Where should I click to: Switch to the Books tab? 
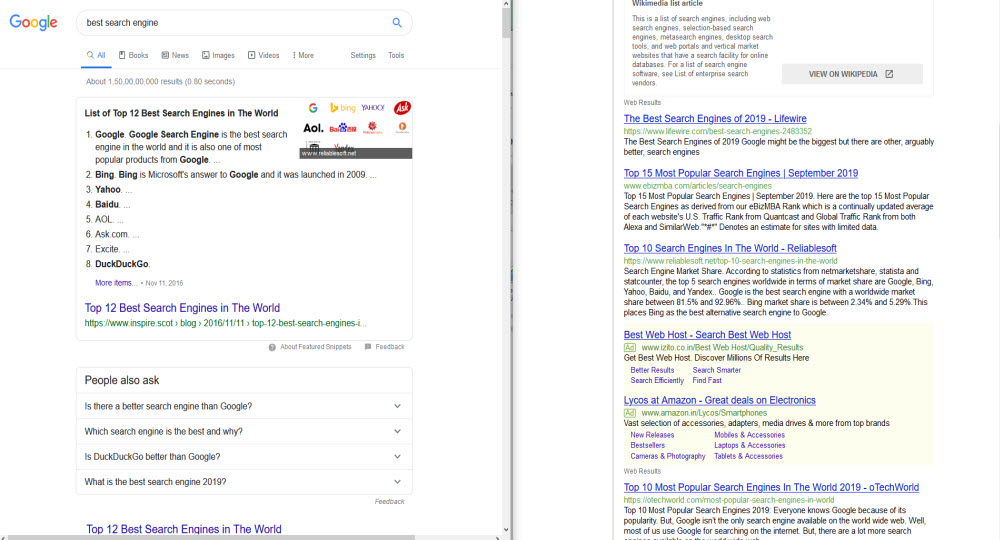coord(133,55)
